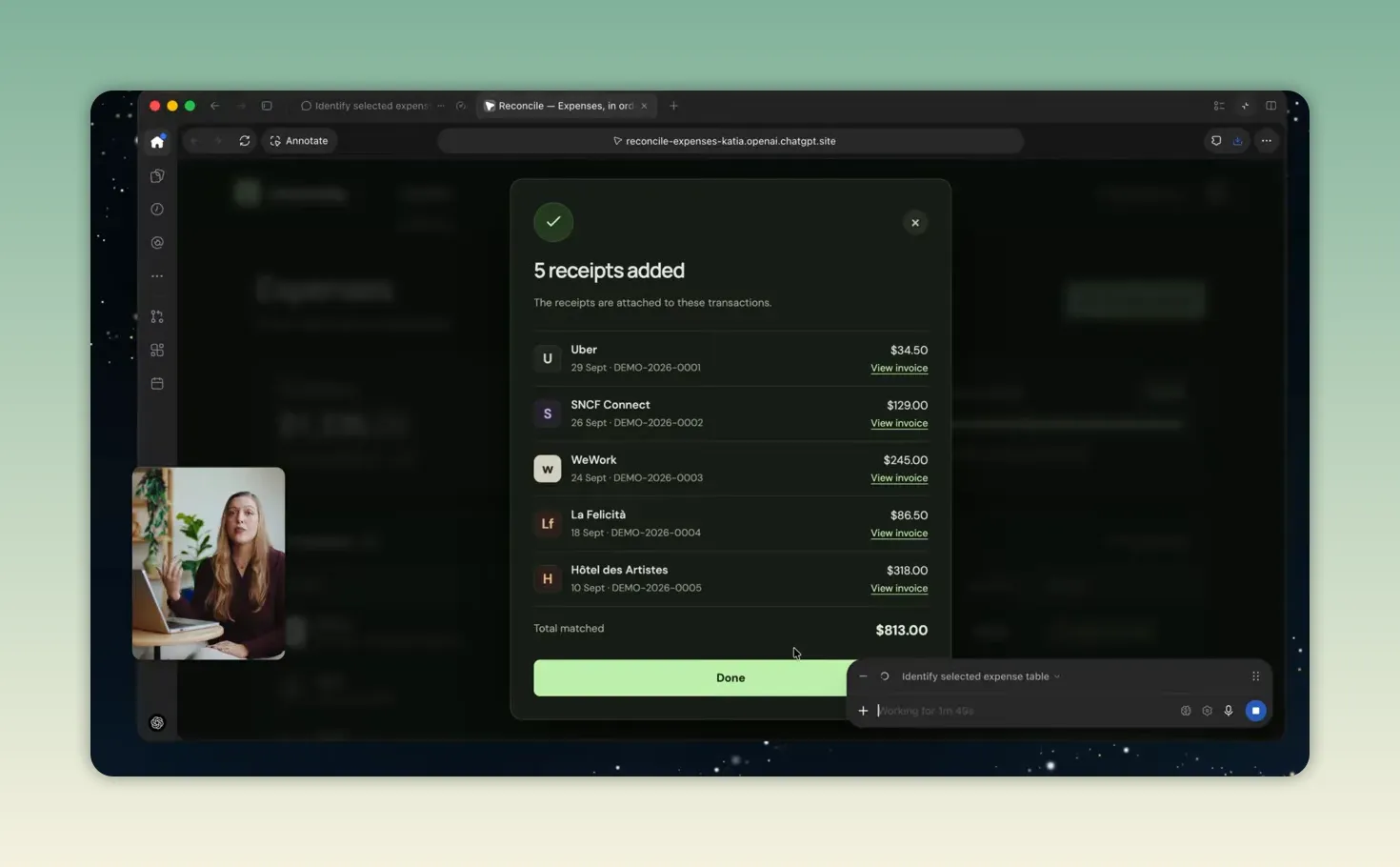Click the sparkle icon in title bar

[x=1245, y=106]
